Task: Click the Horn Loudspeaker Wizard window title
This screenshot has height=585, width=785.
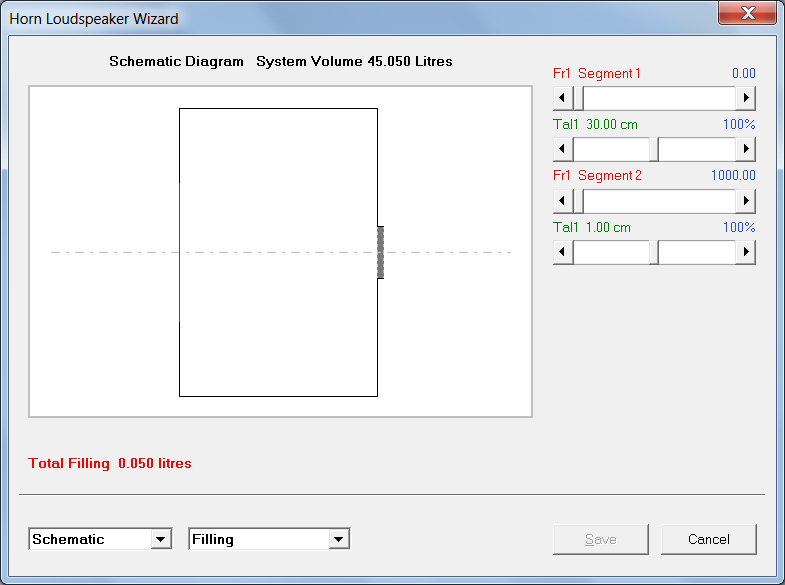Action: coord(94,19)
